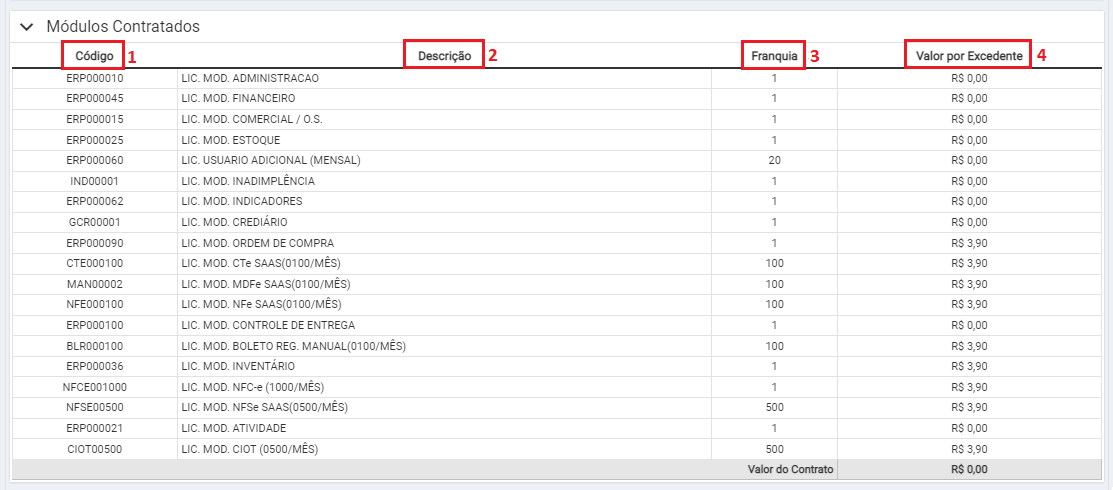This screenshot has width=1113, height=490.
Task: Click Franquia value 500 in NFSE00500 row
Action: [x=774, y=408]
